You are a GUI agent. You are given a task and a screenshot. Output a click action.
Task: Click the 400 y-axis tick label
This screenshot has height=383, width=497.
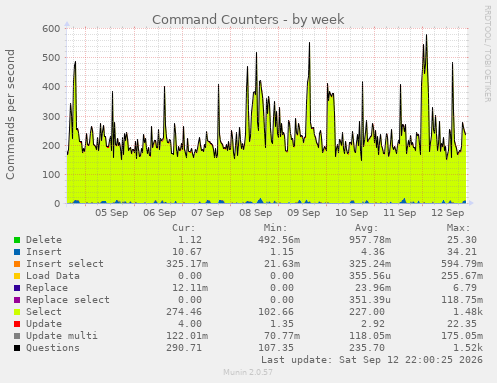[x=51, y=87]
